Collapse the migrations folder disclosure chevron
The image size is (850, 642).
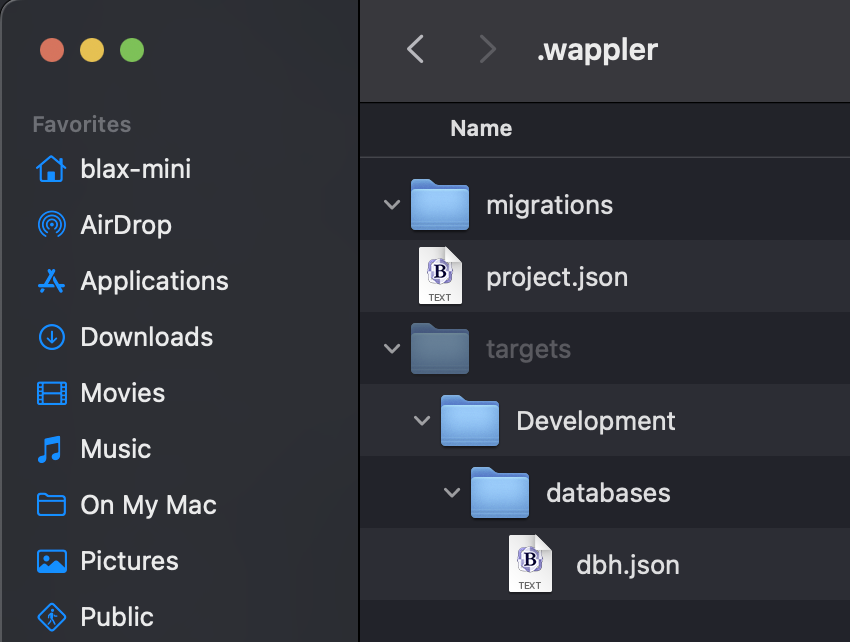392,204
